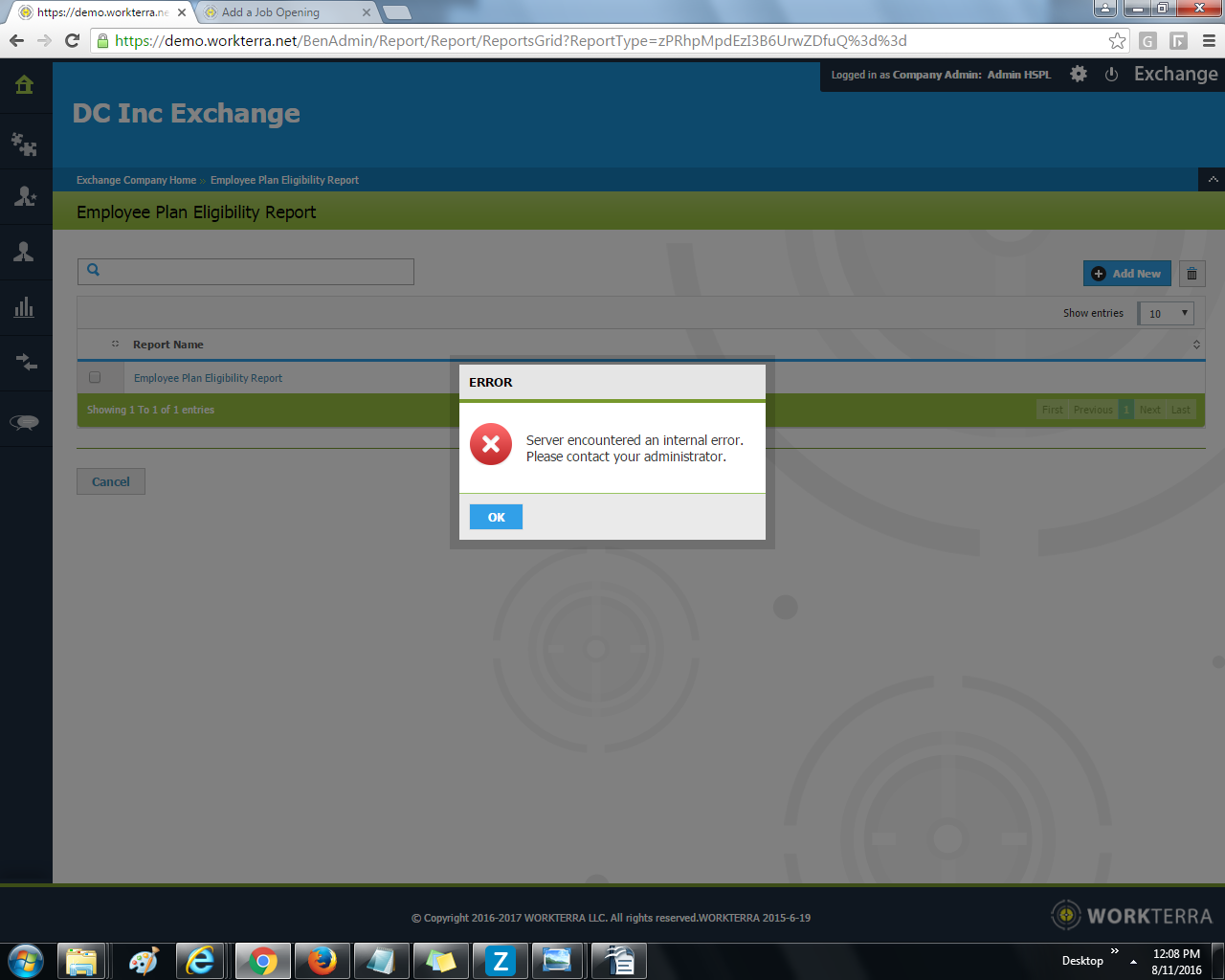Bookmark this page with the star icon
The height and width of the screenshot is (980, 1225).
[1117, 41]
